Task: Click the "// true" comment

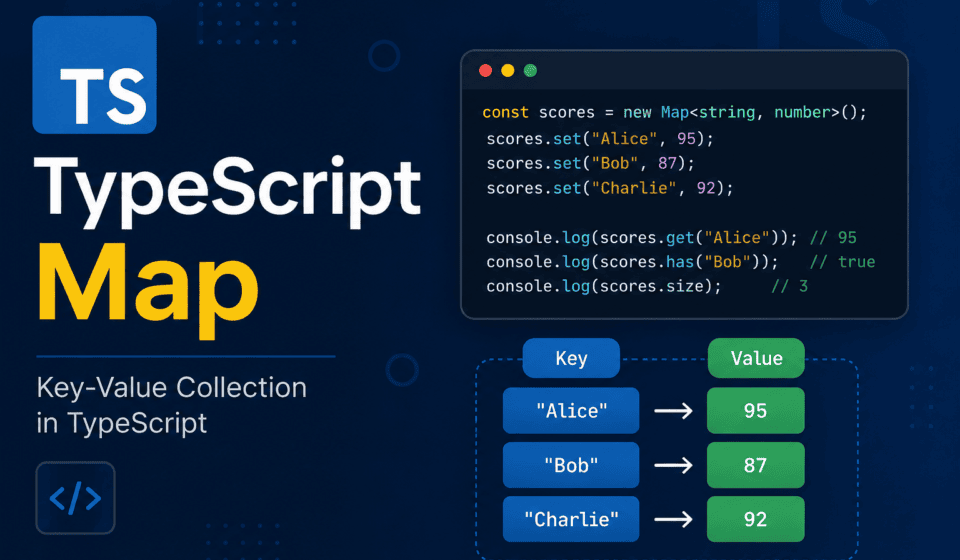Action: point(842,262)
